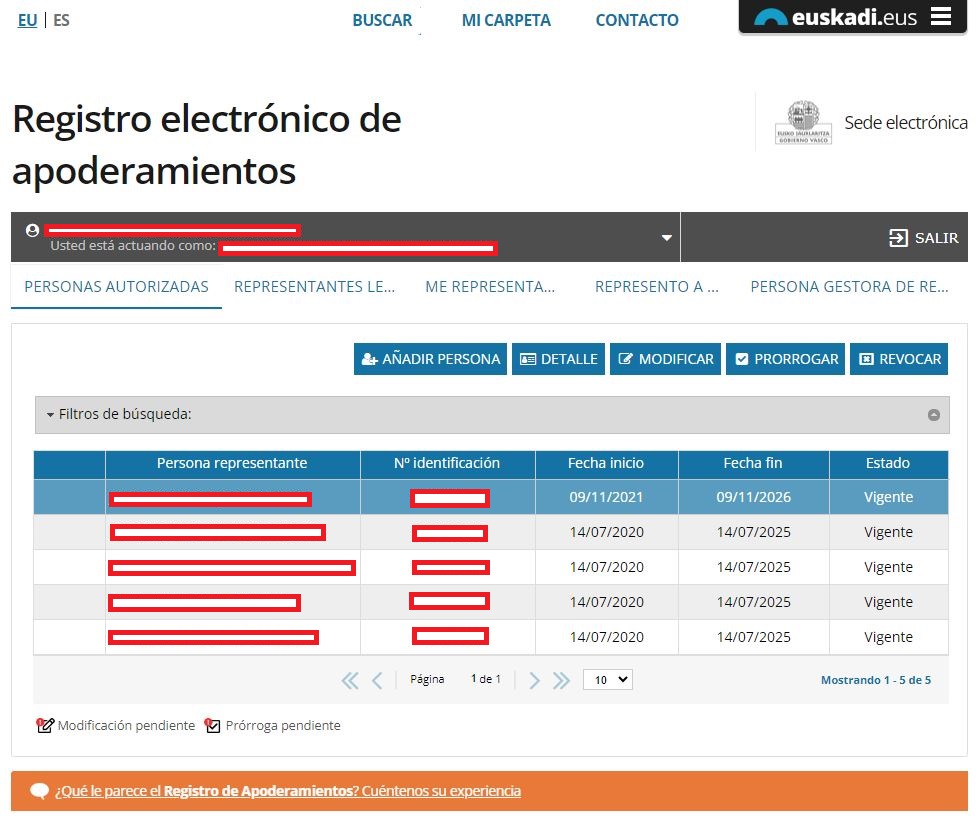This screenshot has height=823, width=979.
Task: Select the DETALLE detail icon
Action: 528,359
